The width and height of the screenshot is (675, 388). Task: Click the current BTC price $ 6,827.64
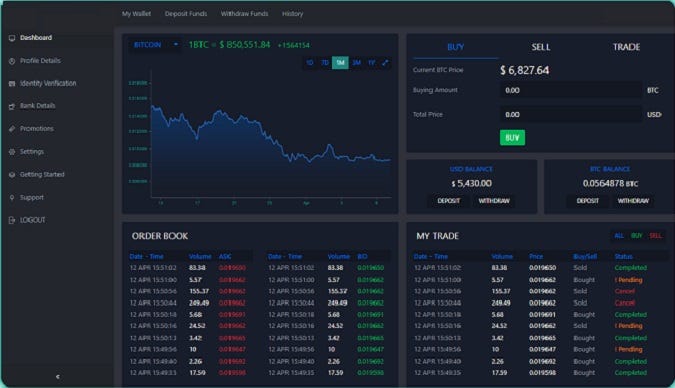tap(524, 70)
